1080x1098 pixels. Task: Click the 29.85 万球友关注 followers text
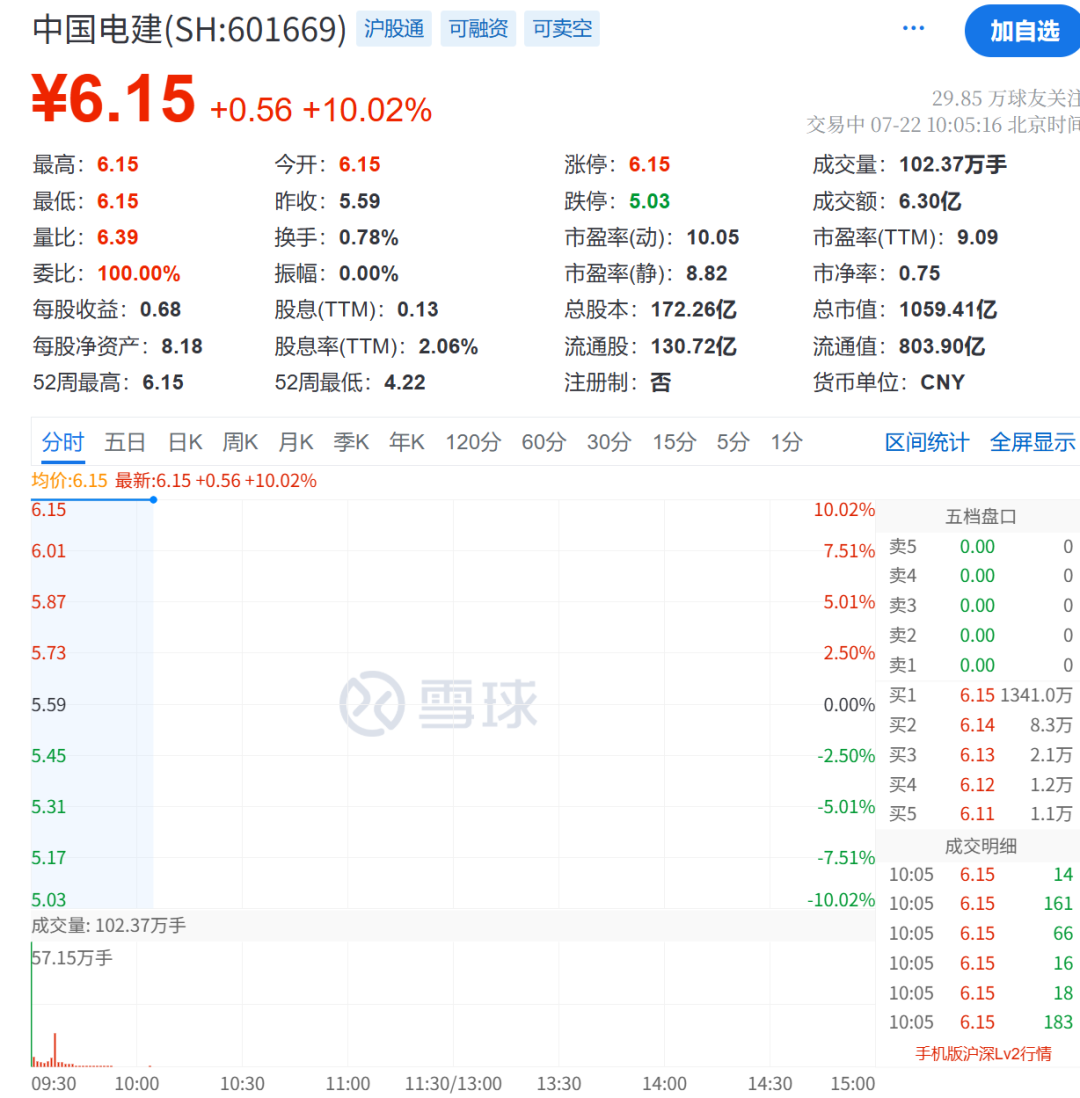coord(1006,98)
